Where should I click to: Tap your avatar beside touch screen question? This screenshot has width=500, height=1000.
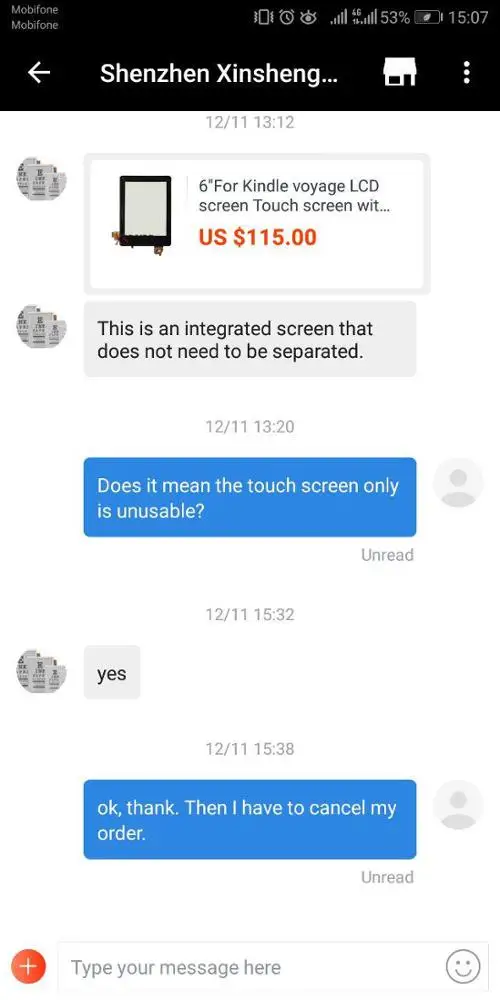458,482
